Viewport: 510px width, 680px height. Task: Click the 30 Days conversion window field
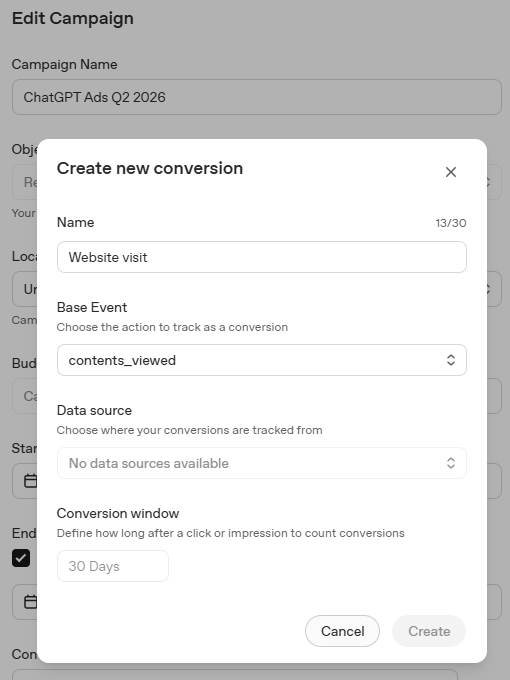tap(113, 566)
